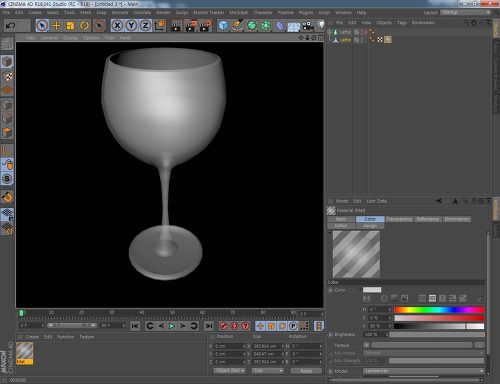Click the Locked Workplane icon
This screenshot has width=500, height=384.
coord(7,214)
